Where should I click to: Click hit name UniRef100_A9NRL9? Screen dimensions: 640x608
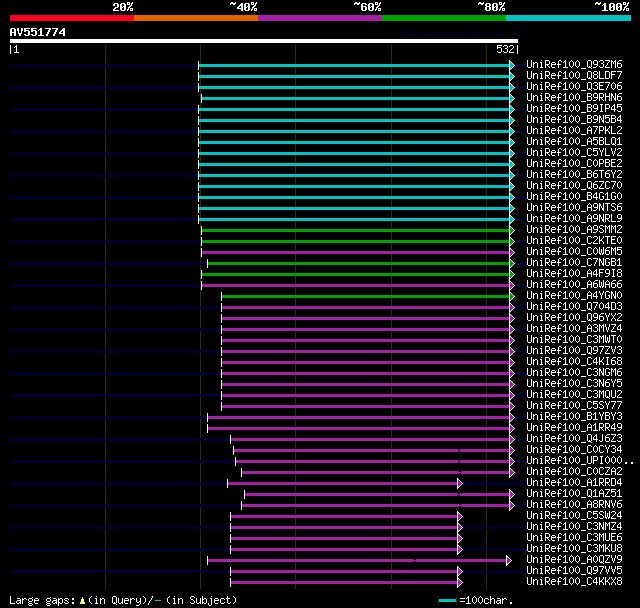click(x=574, y=219)
